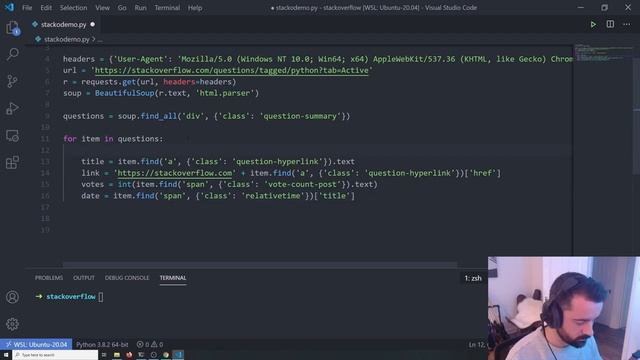
Task: Open stackoverflow.com questions URL link
Action: point(231,70)
